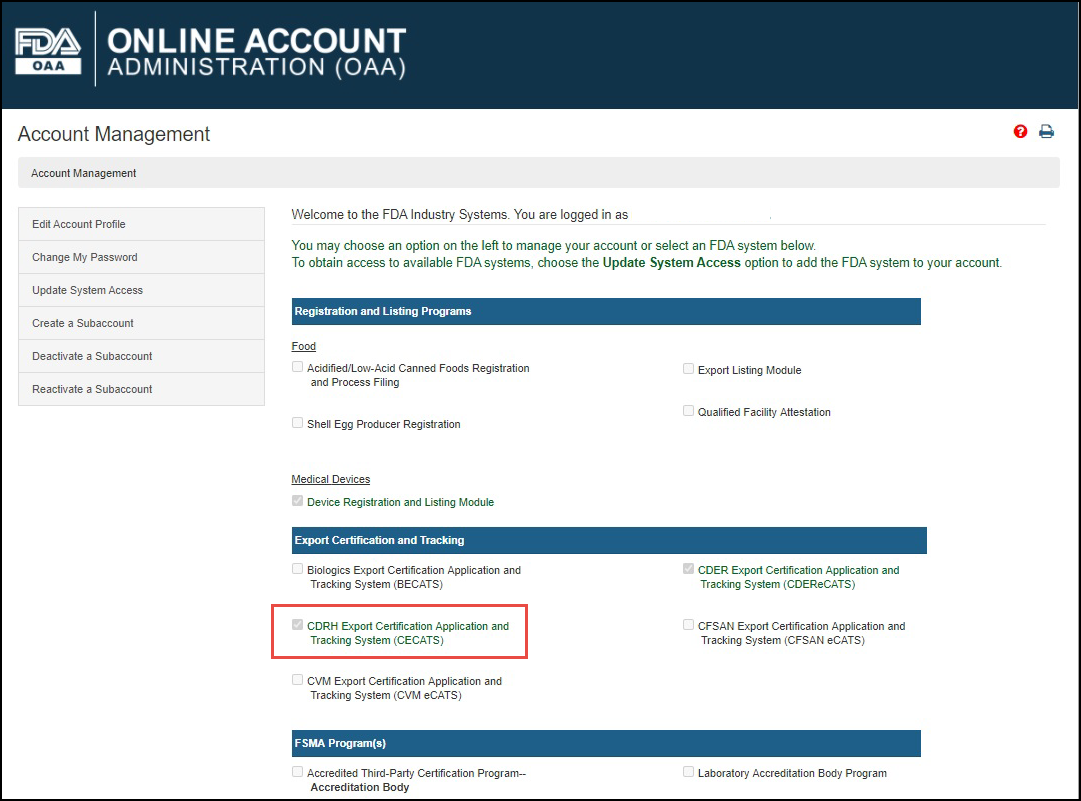Open the Food section link

(303, 346)
